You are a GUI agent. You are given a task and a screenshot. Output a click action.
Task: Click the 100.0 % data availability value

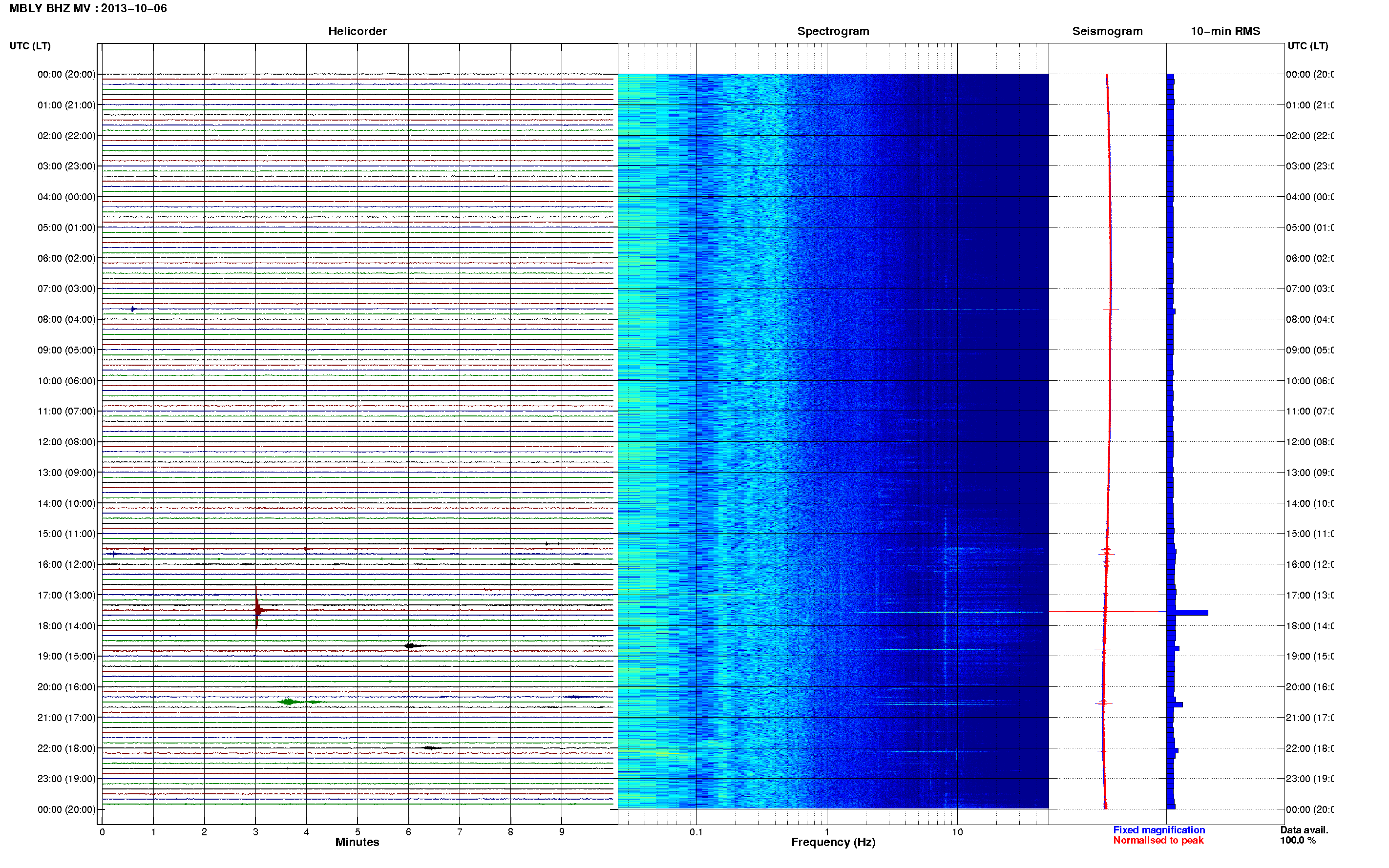click(x=1298, y=841)
